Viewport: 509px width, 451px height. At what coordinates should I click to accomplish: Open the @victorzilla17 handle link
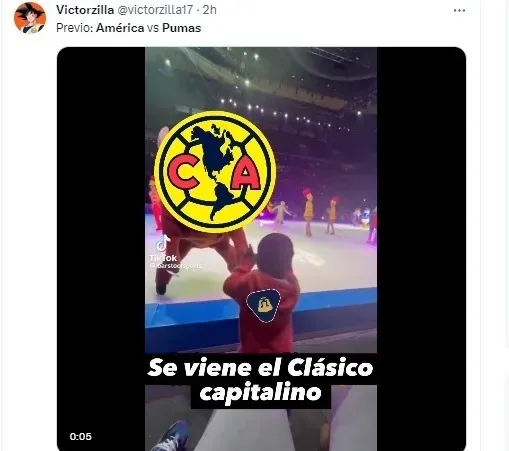coord(155,10)
